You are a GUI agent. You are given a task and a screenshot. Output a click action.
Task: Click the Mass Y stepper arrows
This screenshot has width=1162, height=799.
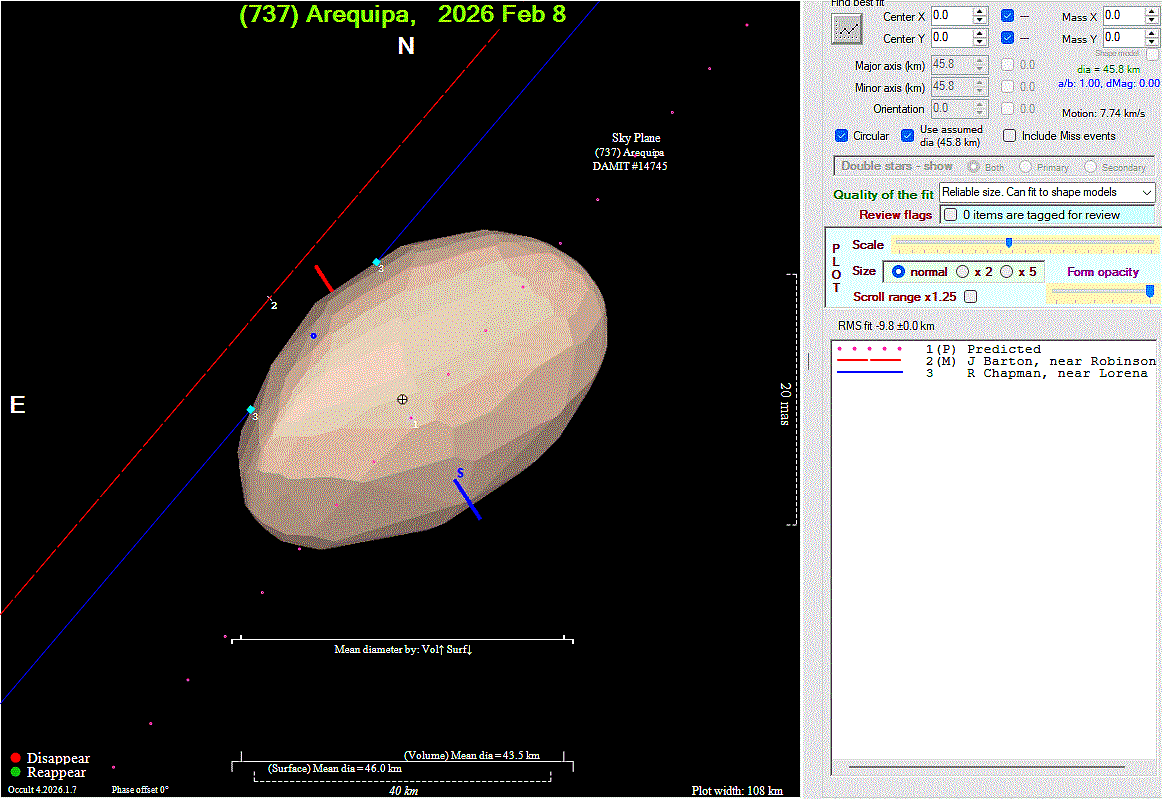coord(1153,38)
